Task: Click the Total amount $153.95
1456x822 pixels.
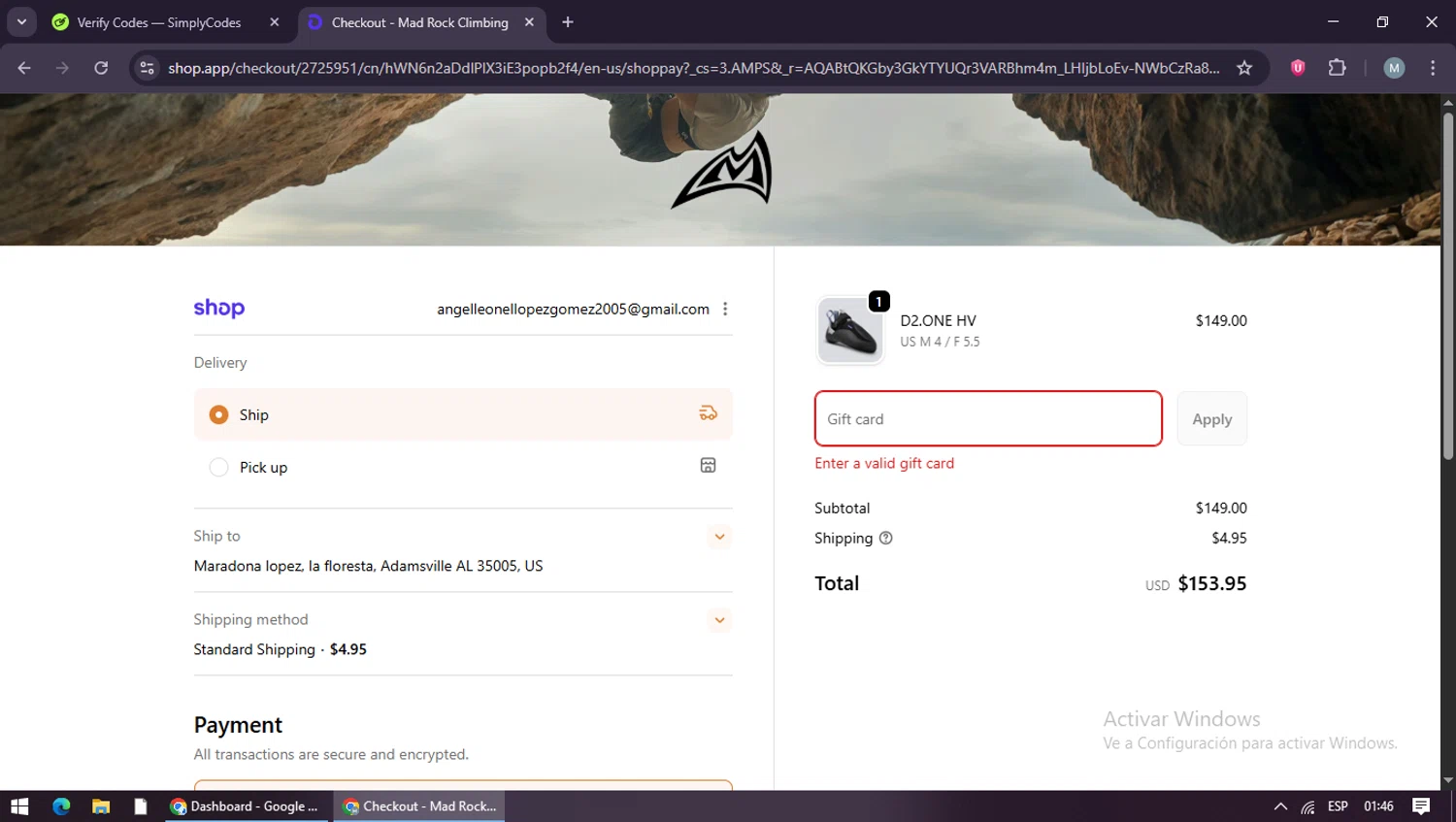Action: (x=1211, y=583)
